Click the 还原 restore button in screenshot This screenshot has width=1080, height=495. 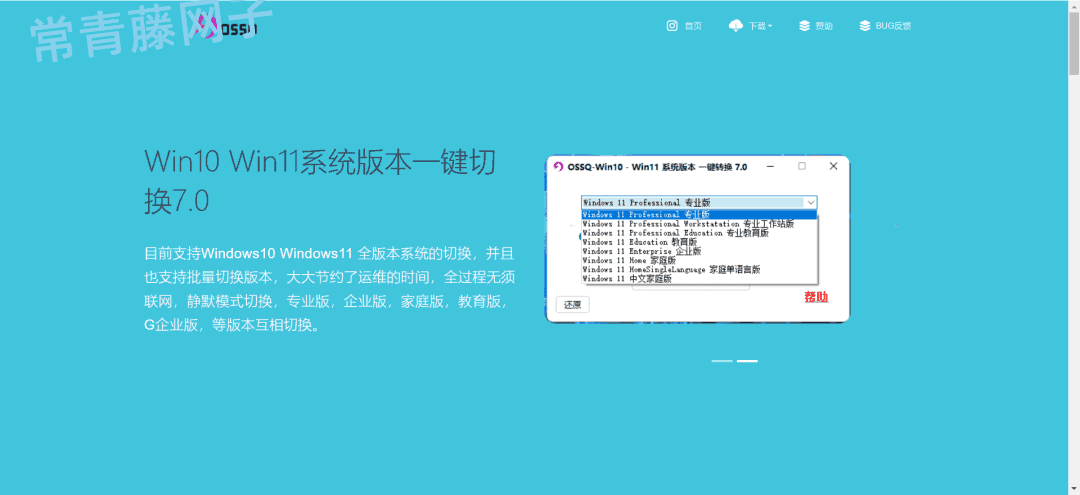[x=572, y=304]
